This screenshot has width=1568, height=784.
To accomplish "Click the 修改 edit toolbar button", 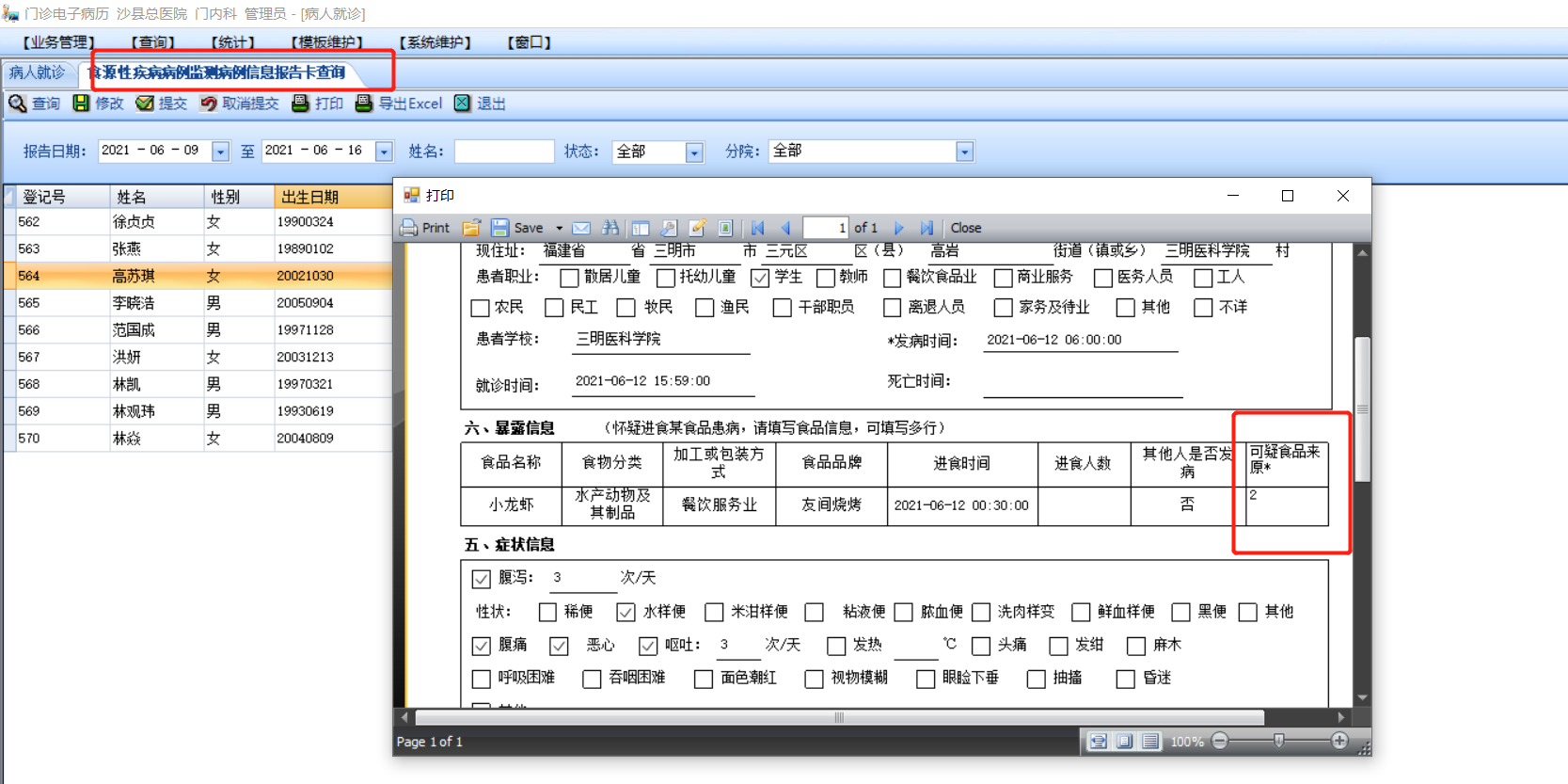I will (99, 104).
